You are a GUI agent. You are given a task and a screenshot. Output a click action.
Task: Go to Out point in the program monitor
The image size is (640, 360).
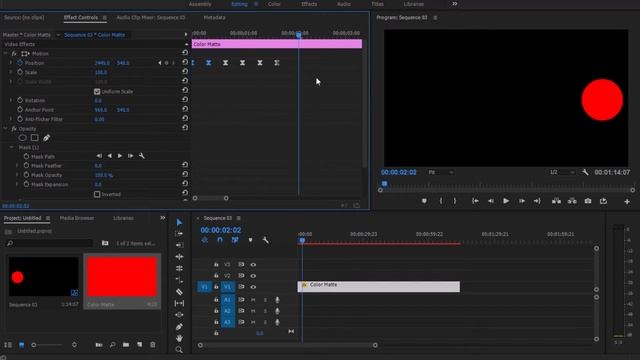537,201
